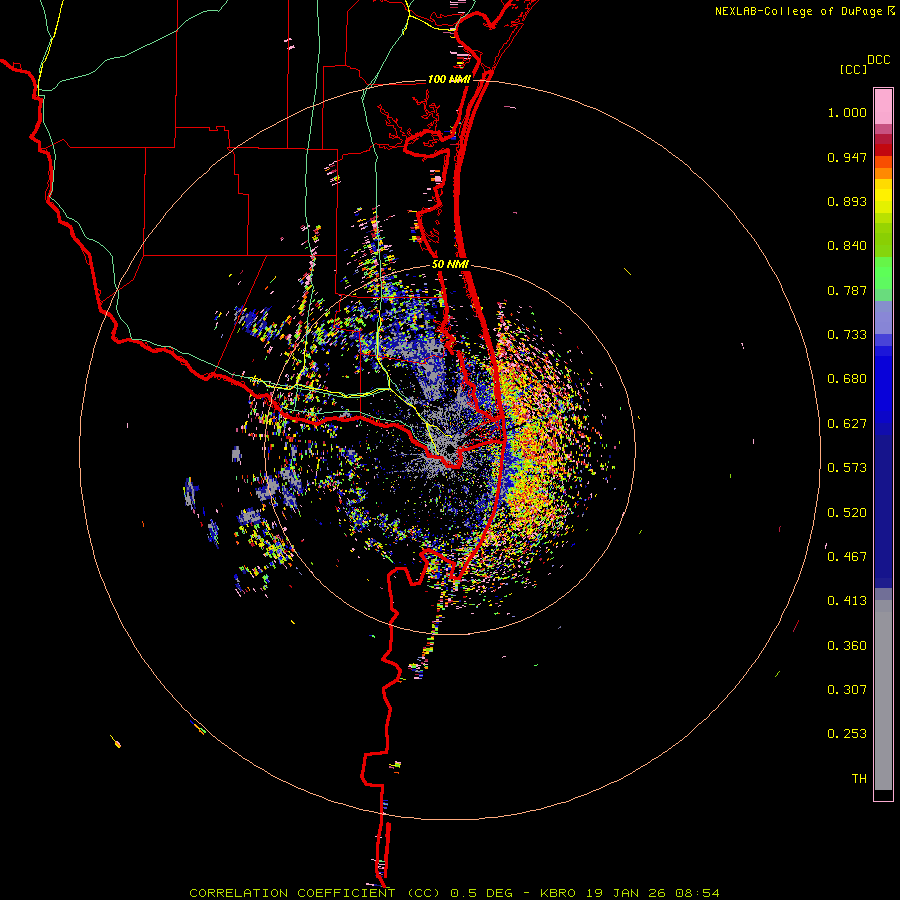Click the 0.467 colorbar scale label
The image size is (900, 900).
pos(847,557)
